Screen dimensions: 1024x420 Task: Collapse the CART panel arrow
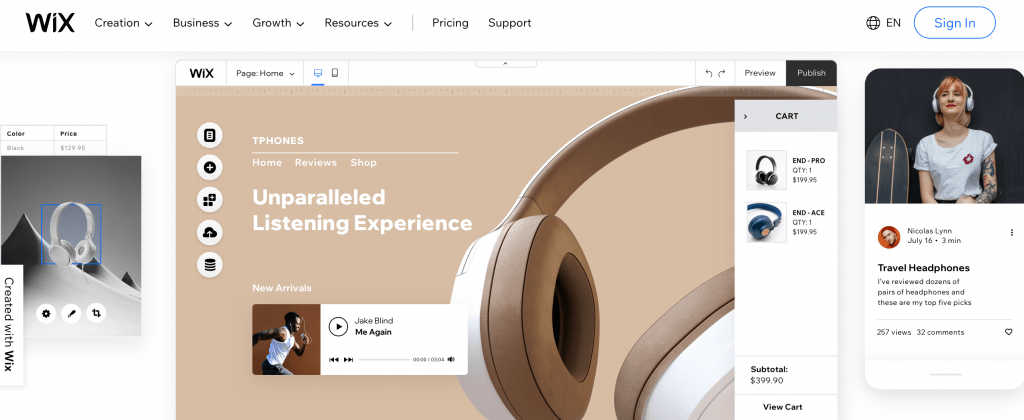[745, 116]
